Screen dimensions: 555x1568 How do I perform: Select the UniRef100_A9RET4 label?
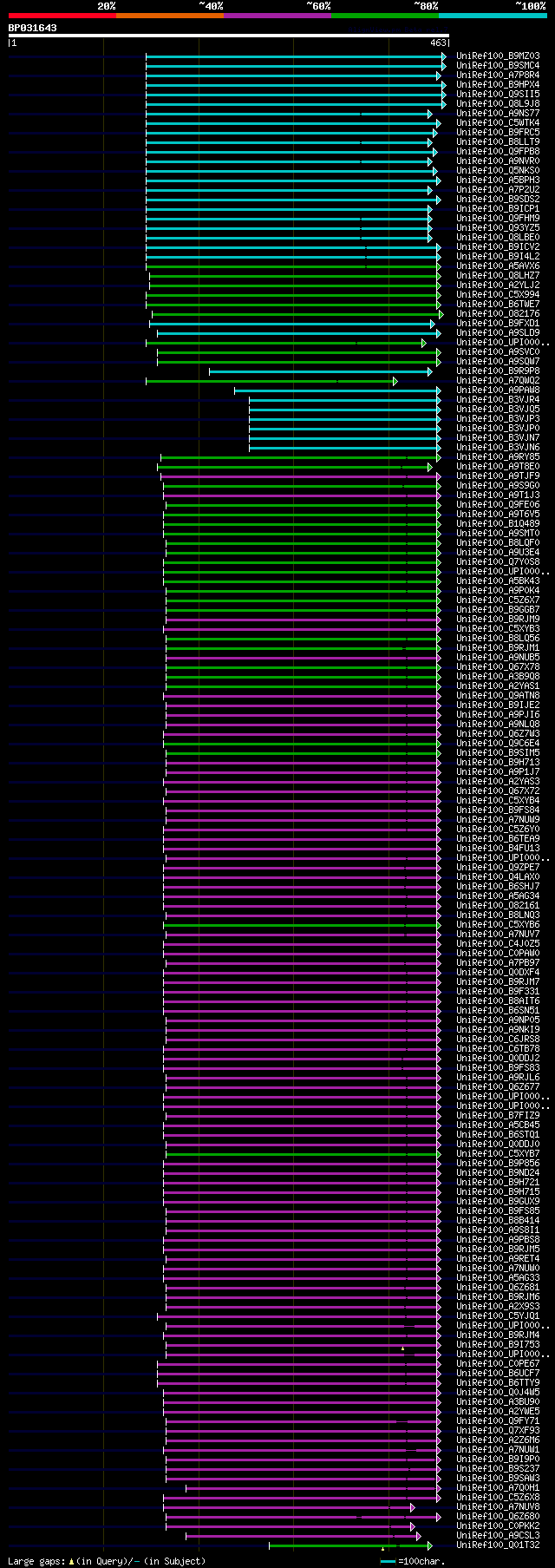[498, 1258]
